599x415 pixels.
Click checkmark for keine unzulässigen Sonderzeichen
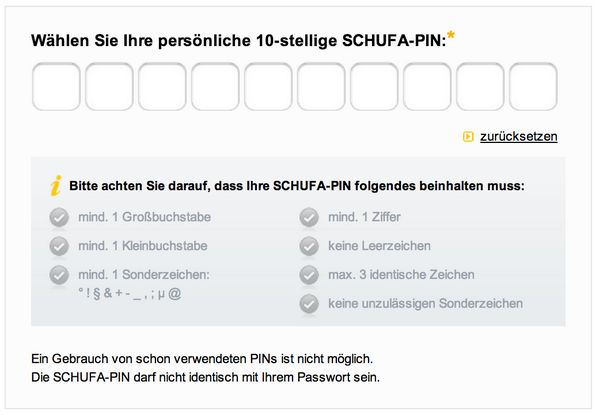(x=309, y=304)
